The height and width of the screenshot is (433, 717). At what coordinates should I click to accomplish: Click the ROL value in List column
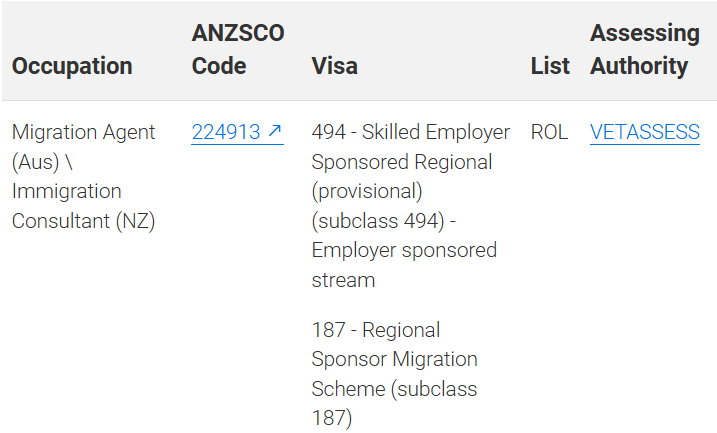(x=549, y=132)
